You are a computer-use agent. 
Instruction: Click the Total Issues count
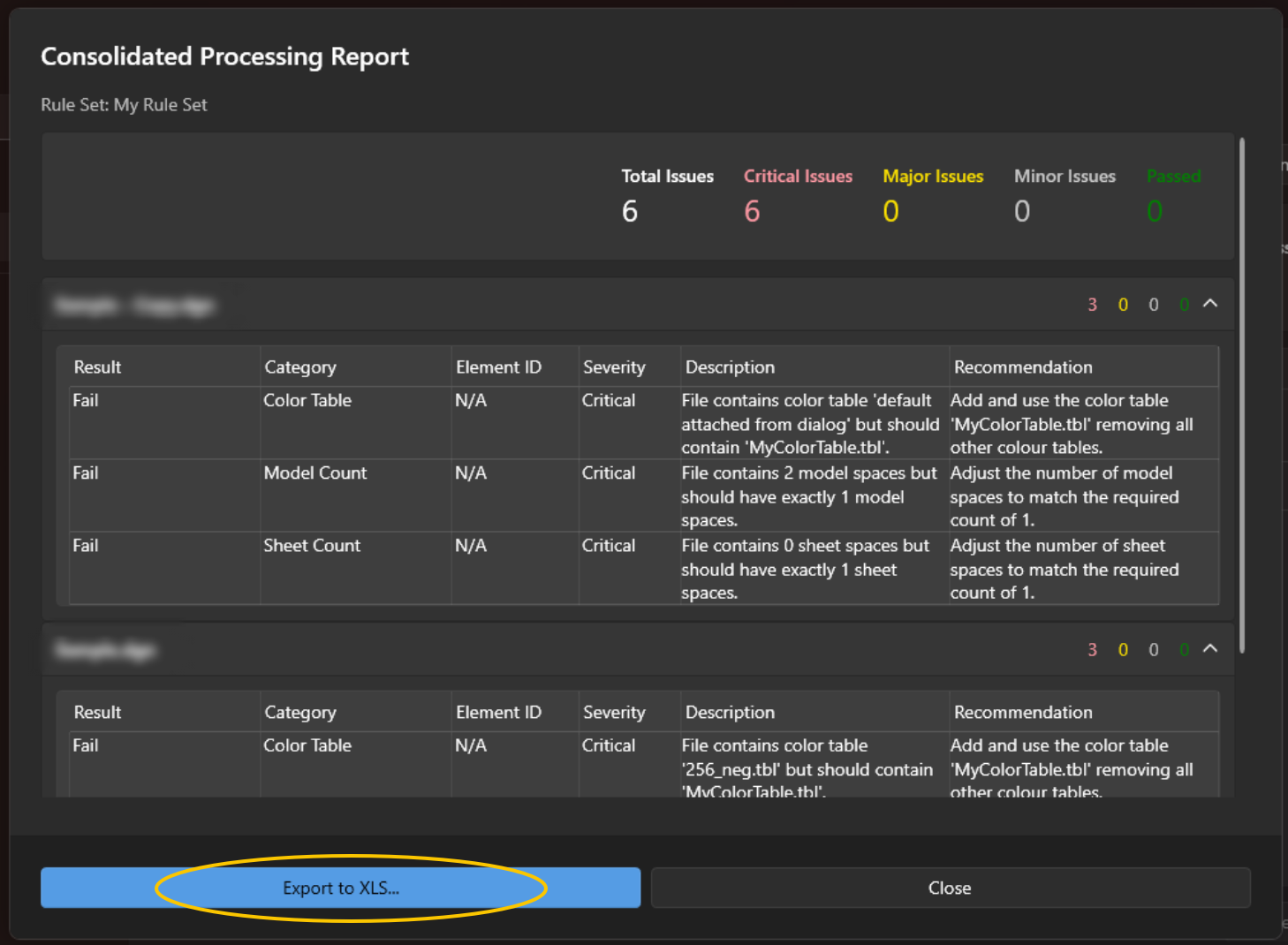click(x=630, y=211)
